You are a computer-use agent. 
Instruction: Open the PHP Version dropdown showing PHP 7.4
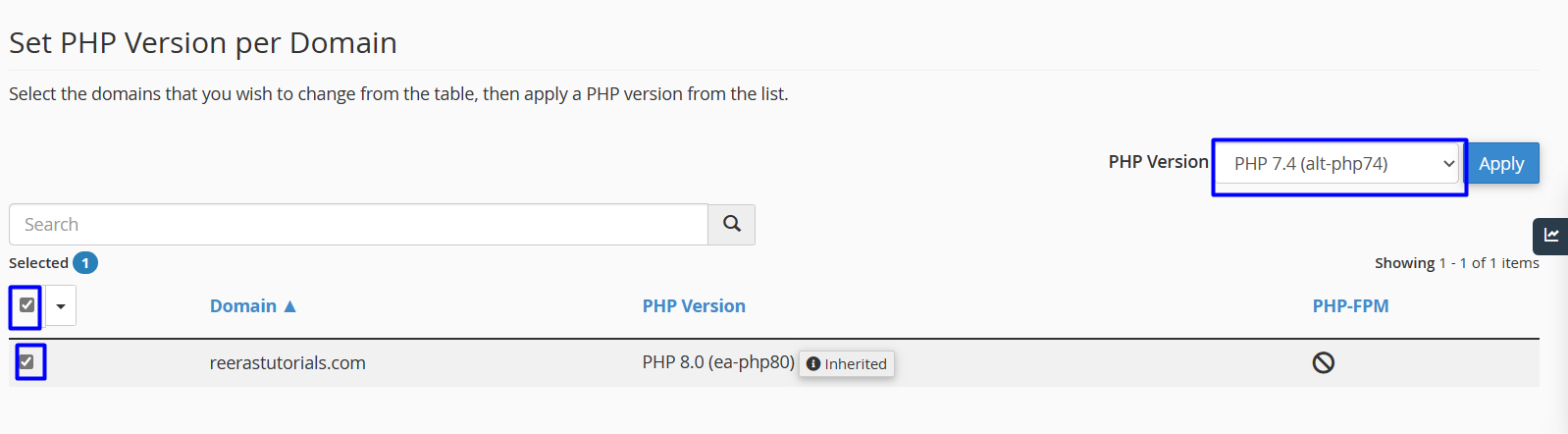[x=1339, y=164]
